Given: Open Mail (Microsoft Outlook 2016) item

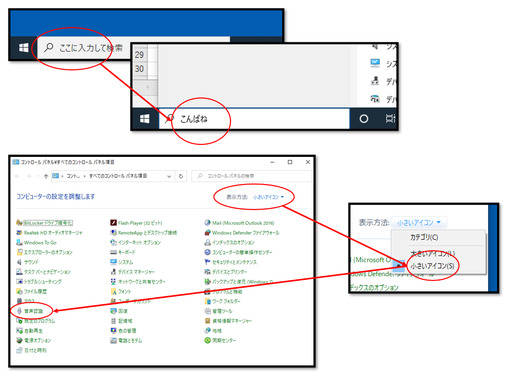Looking at the screenshot, I should (x=243, y=223).
